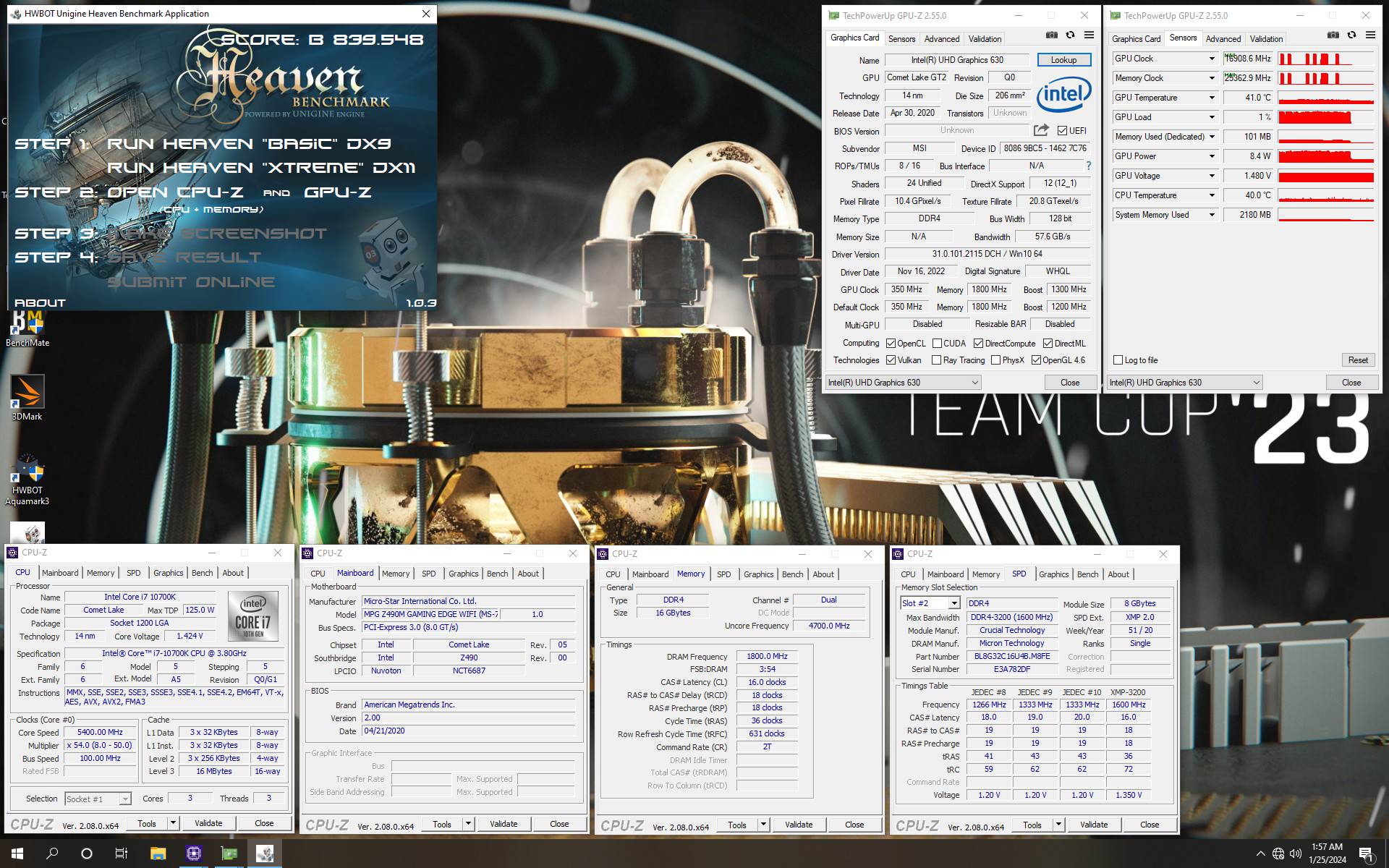
Task: Open network icon in system tray
Action: point(1278,854)
